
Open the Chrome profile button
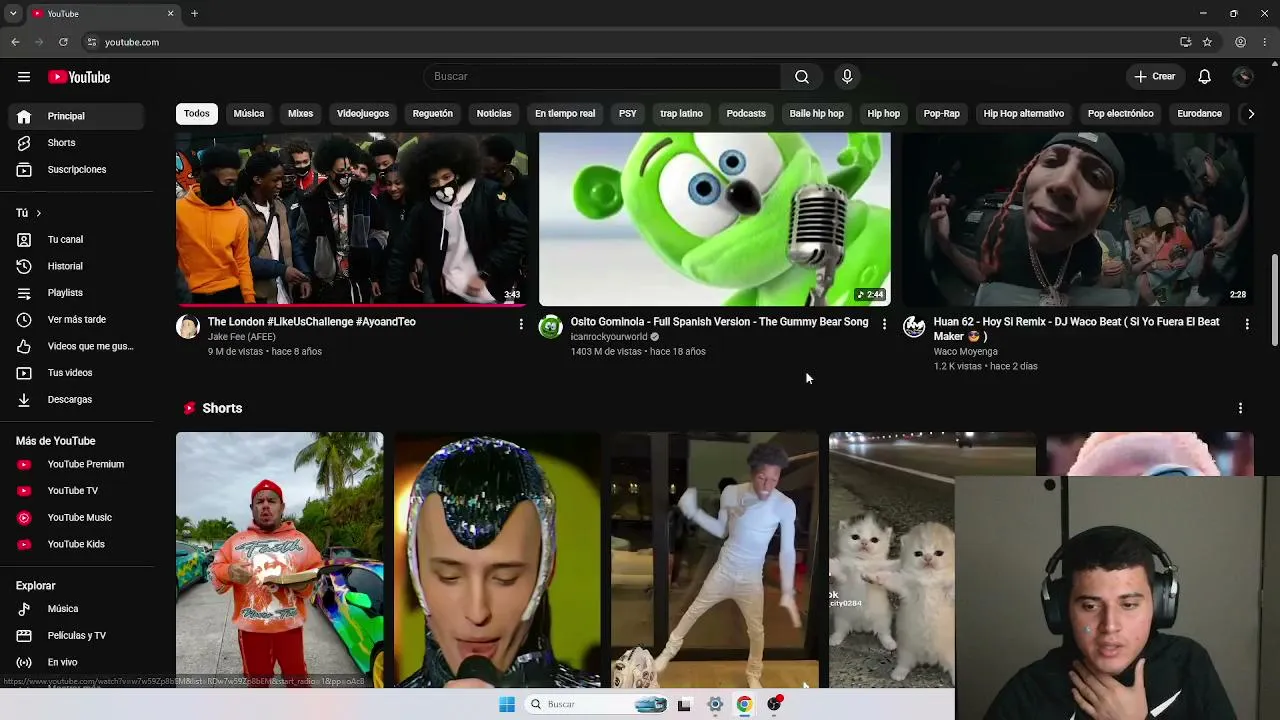pos(1240,42)
